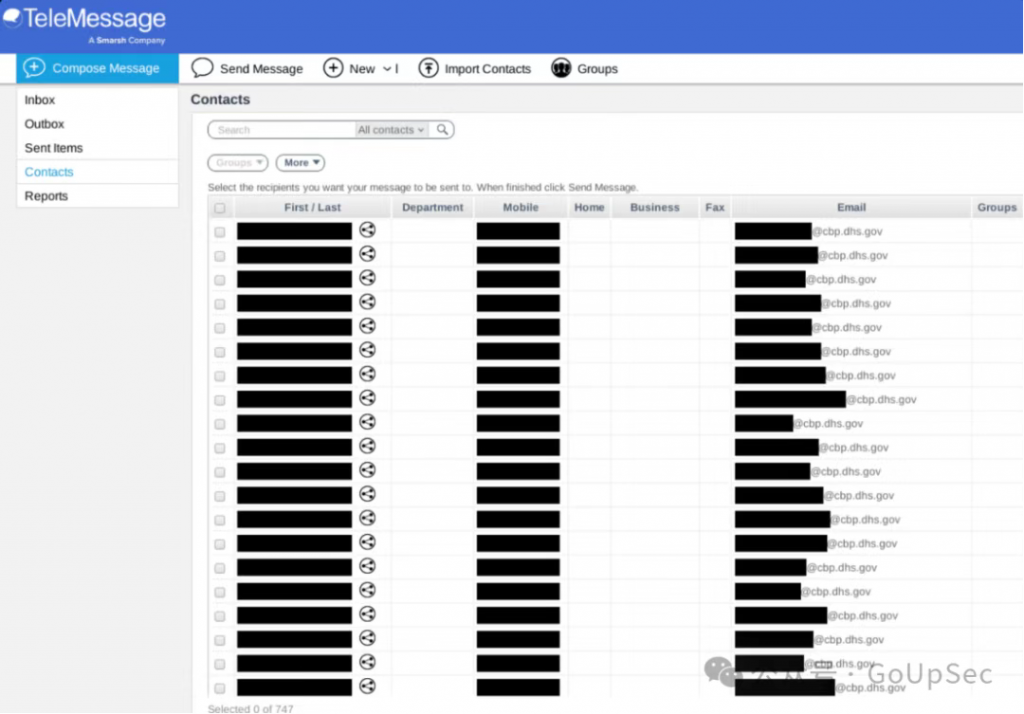Click share icon in fourth contact row
The width and height of the screenshot is (1024, 714).
[368, 302]
